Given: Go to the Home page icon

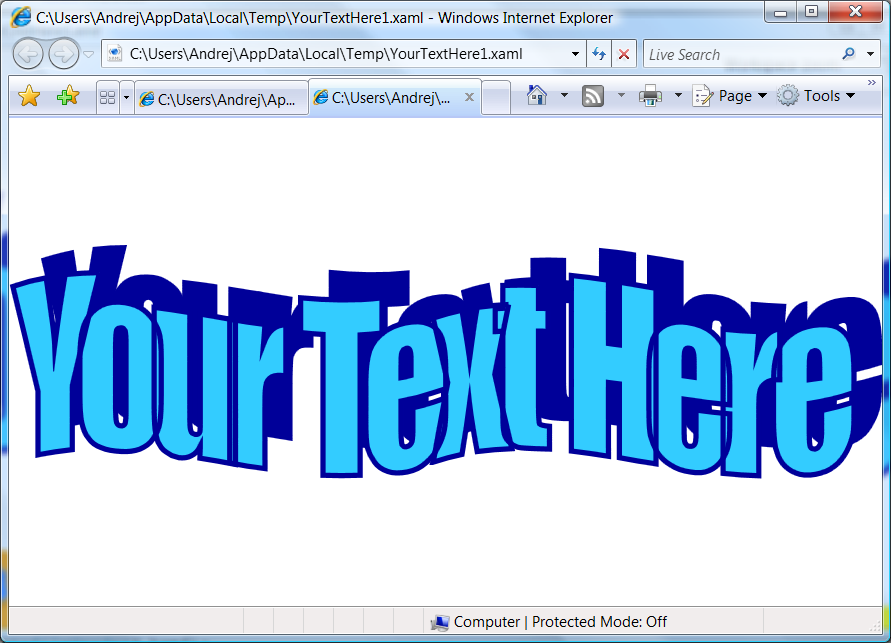Looking at the screenshot, I should pos(536,95).
